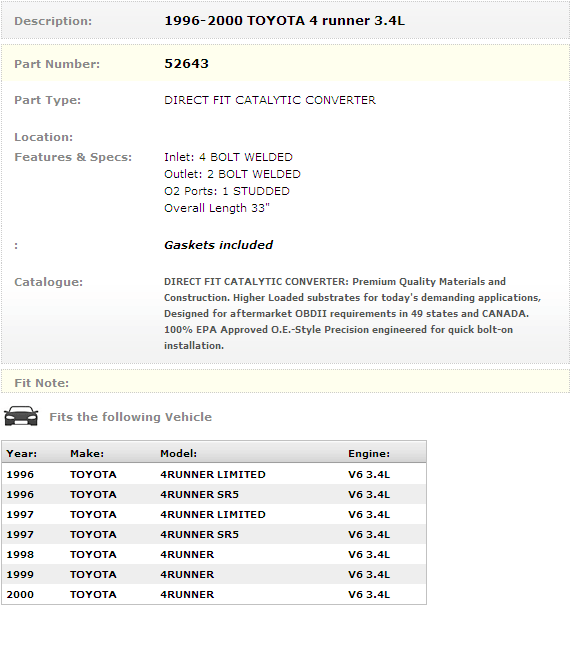Select the 1999 TOYOTA 4RUNNER row
This screenshot has height=662, width=570.
(x=214, y=574)
